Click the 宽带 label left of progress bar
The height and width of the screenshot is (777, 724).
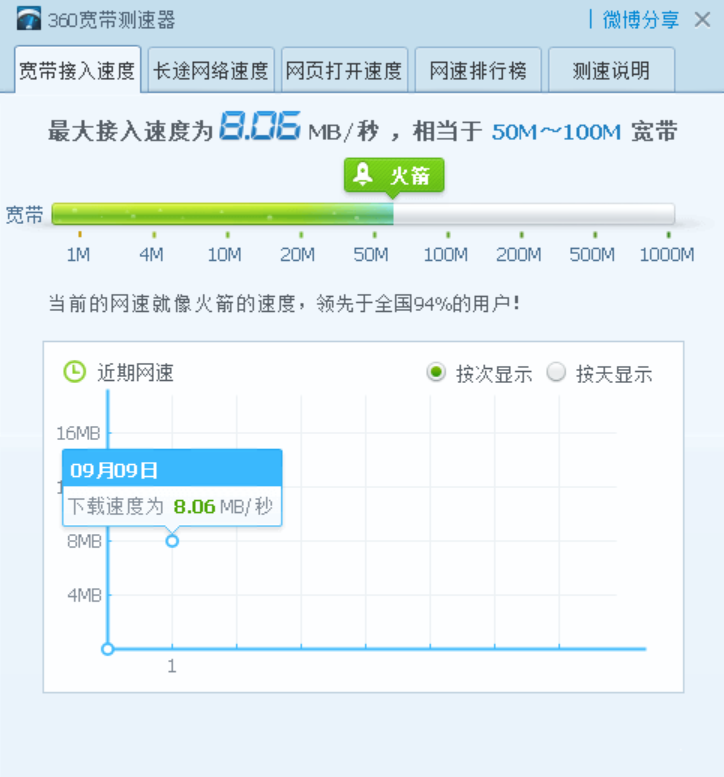pyautogui.click(x=24, y=215)
